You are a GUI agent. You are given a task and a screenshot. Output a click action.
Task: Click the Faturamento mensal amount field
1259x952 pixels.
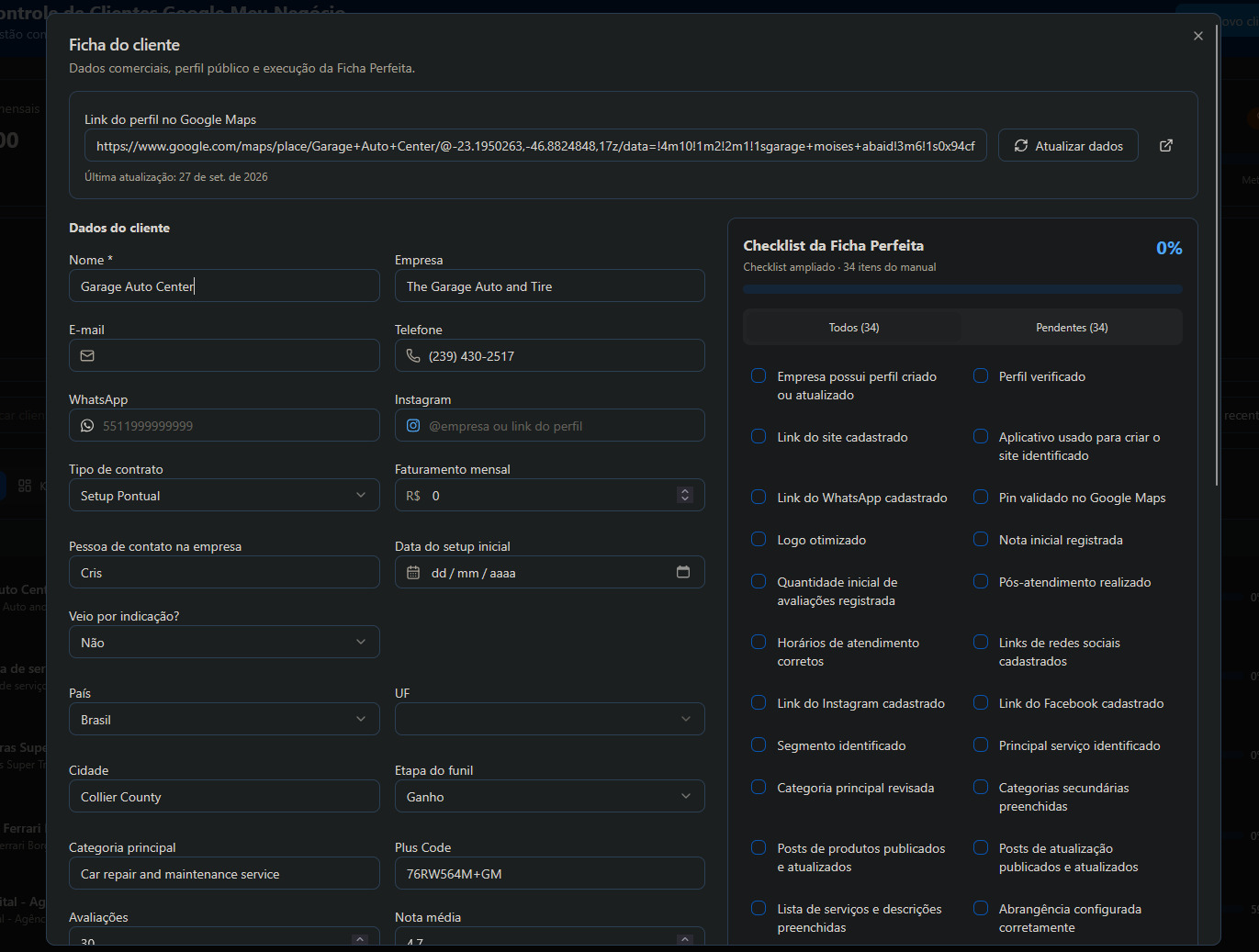[550, 495]
